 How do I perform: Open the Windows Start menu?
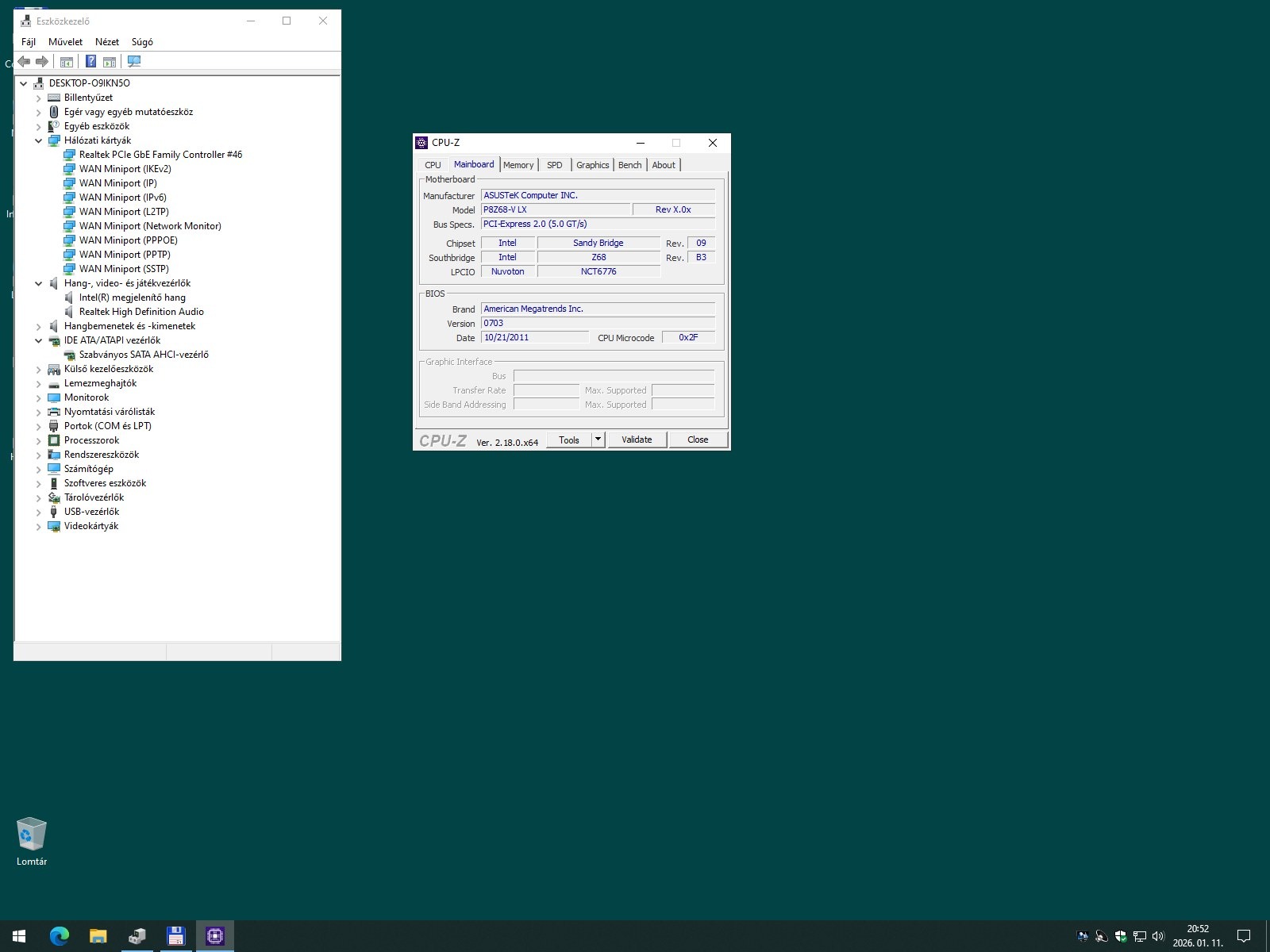[x=19, y=936]
